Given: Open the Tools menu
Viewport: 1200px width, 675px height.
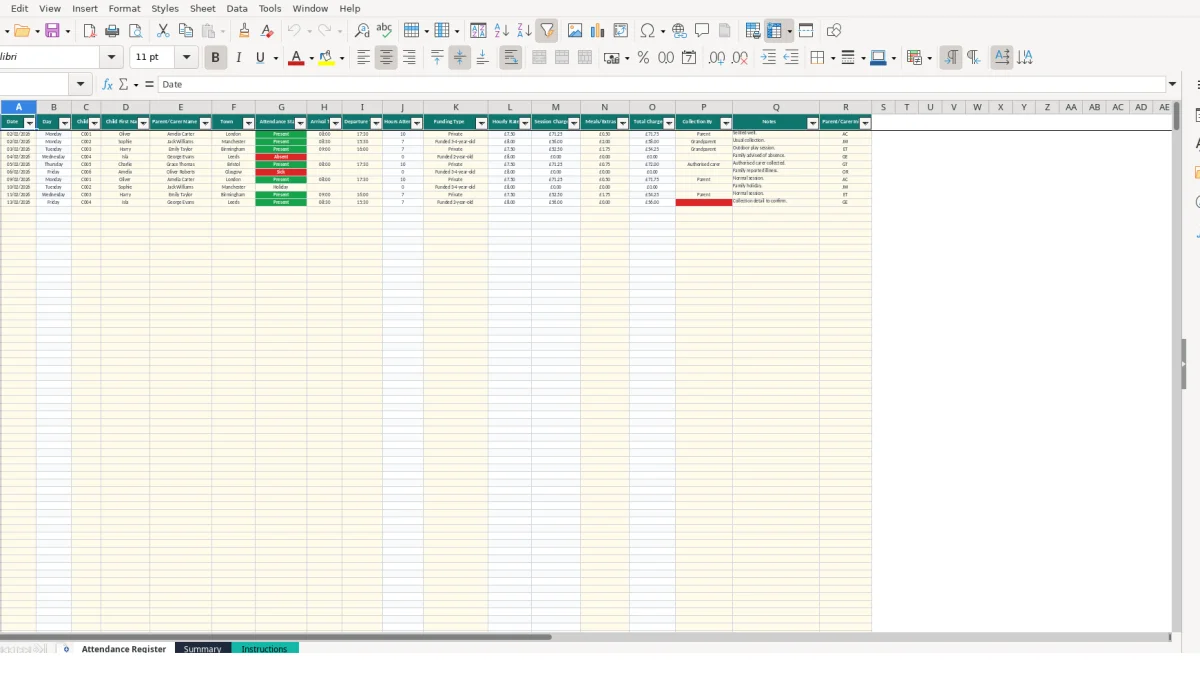Looking at the screenshot, I should coord(270,8).
